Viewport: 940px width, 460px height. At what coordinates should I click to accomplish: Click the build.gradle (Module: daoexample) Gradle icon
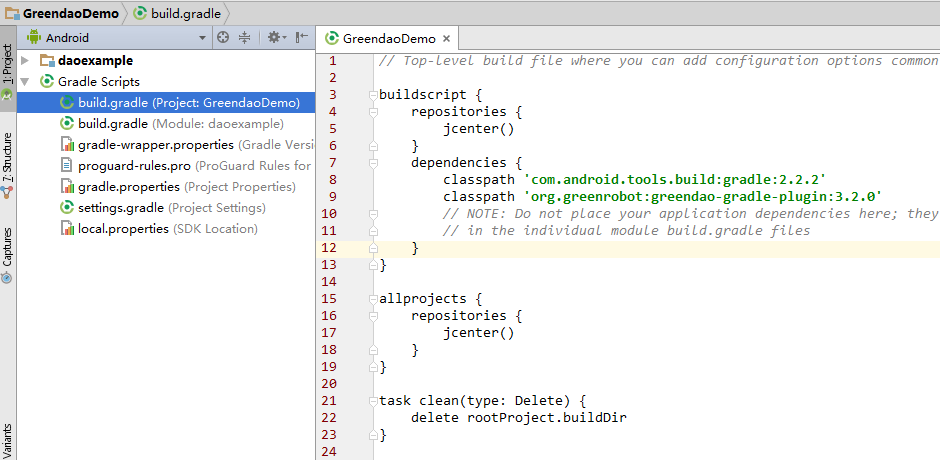67,124
